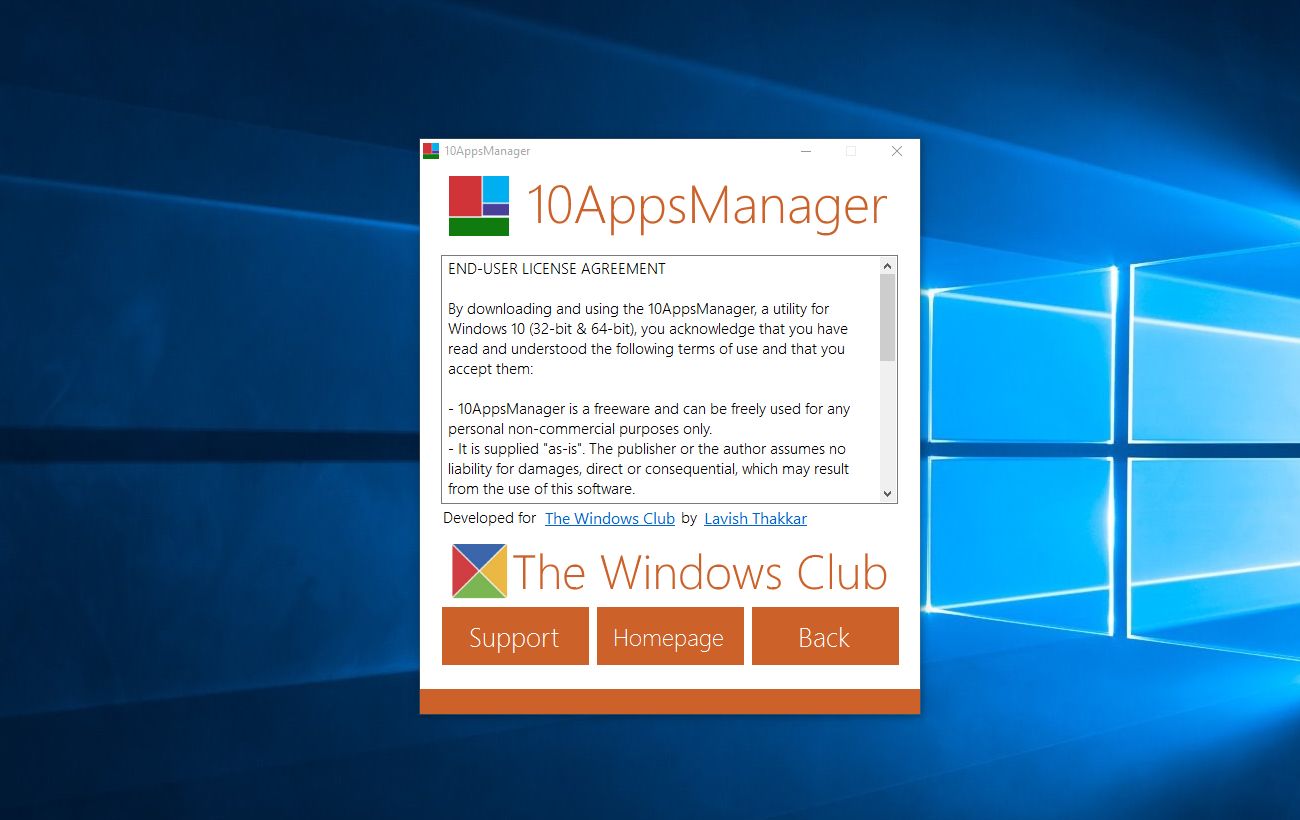This screenshot has height=820, width=1300.
Task: Minimize the 10AppsManager window
Action: [x=806, y=151]
